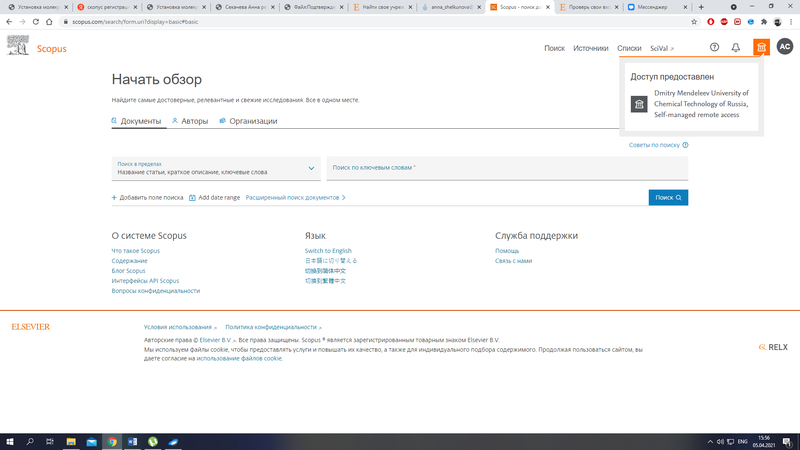This screenshot has height=450, width=800.
Task: Expand the advanced document search link
Action: click(295, 198)
